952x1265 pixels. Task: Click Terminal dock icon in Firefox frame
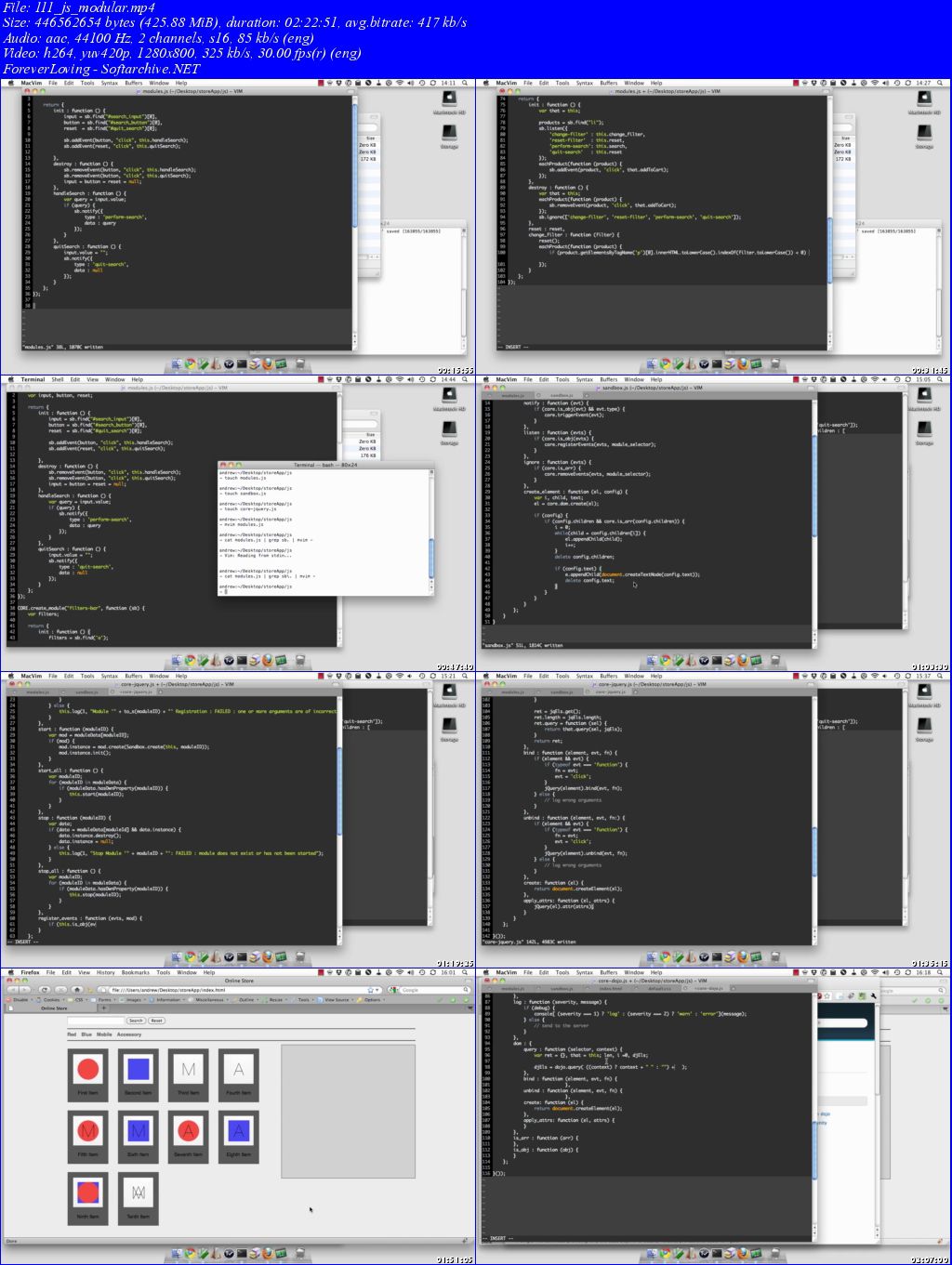242,1253
